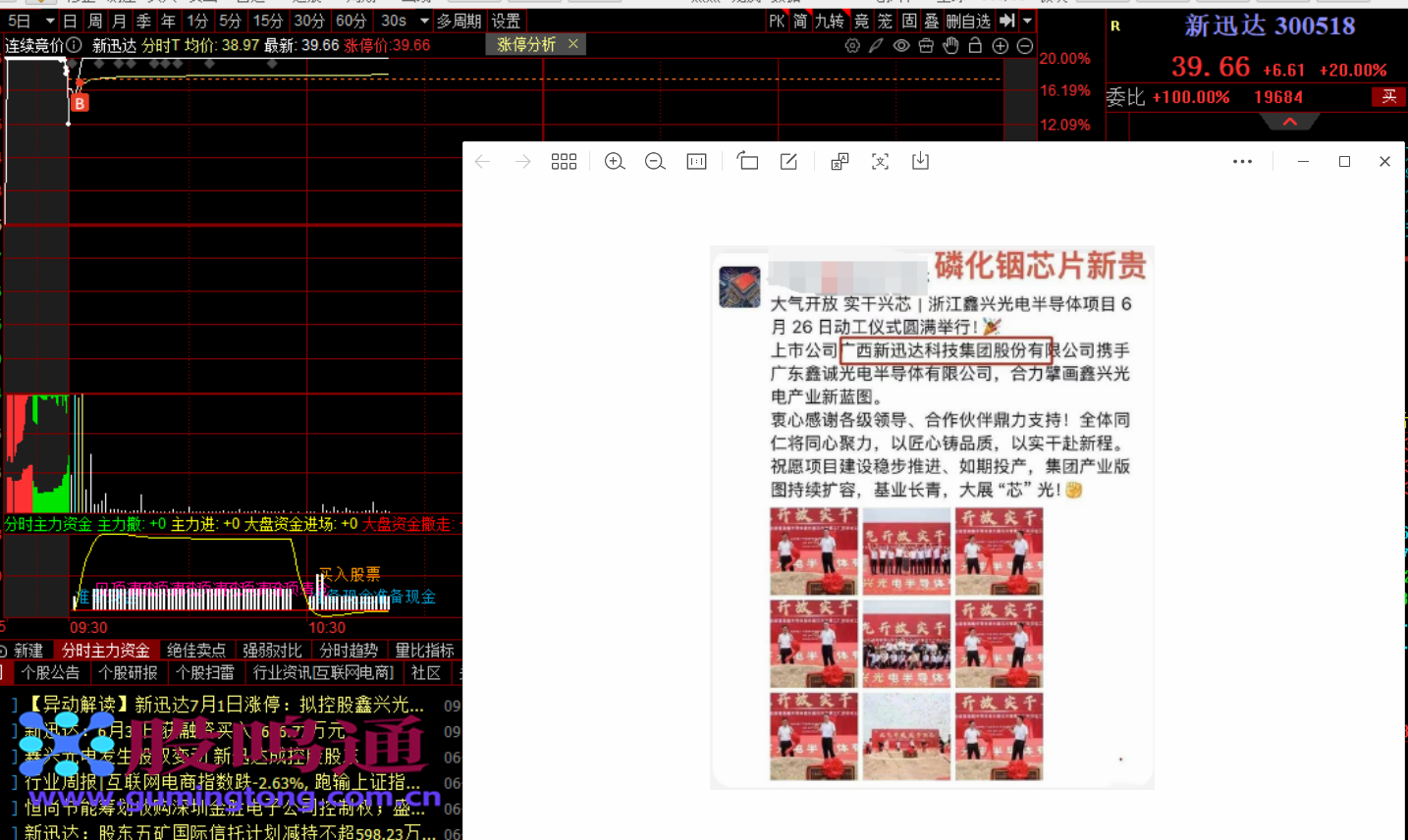Toggle 笼 price cage display
Viewport: 1408px width, 840px height.
pos(885,21)
